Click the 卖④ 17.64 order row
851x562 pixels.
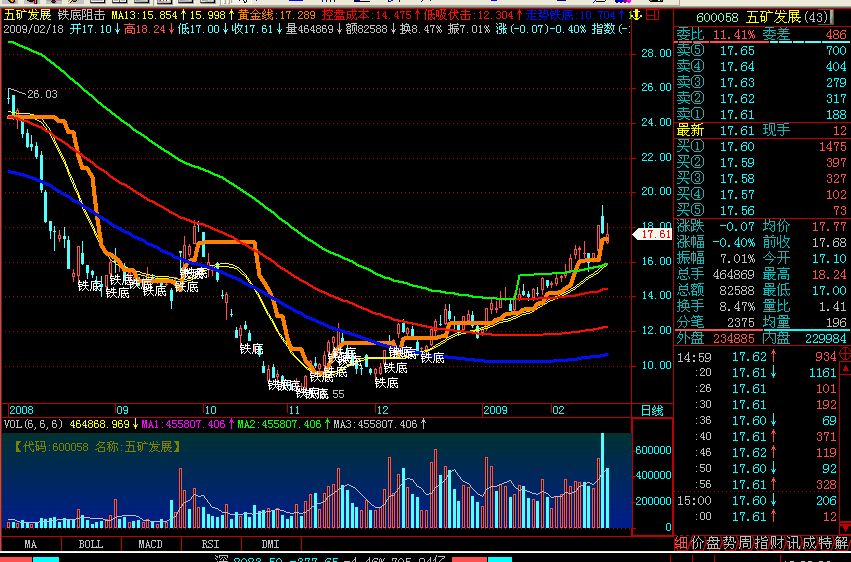pos(761,67)
